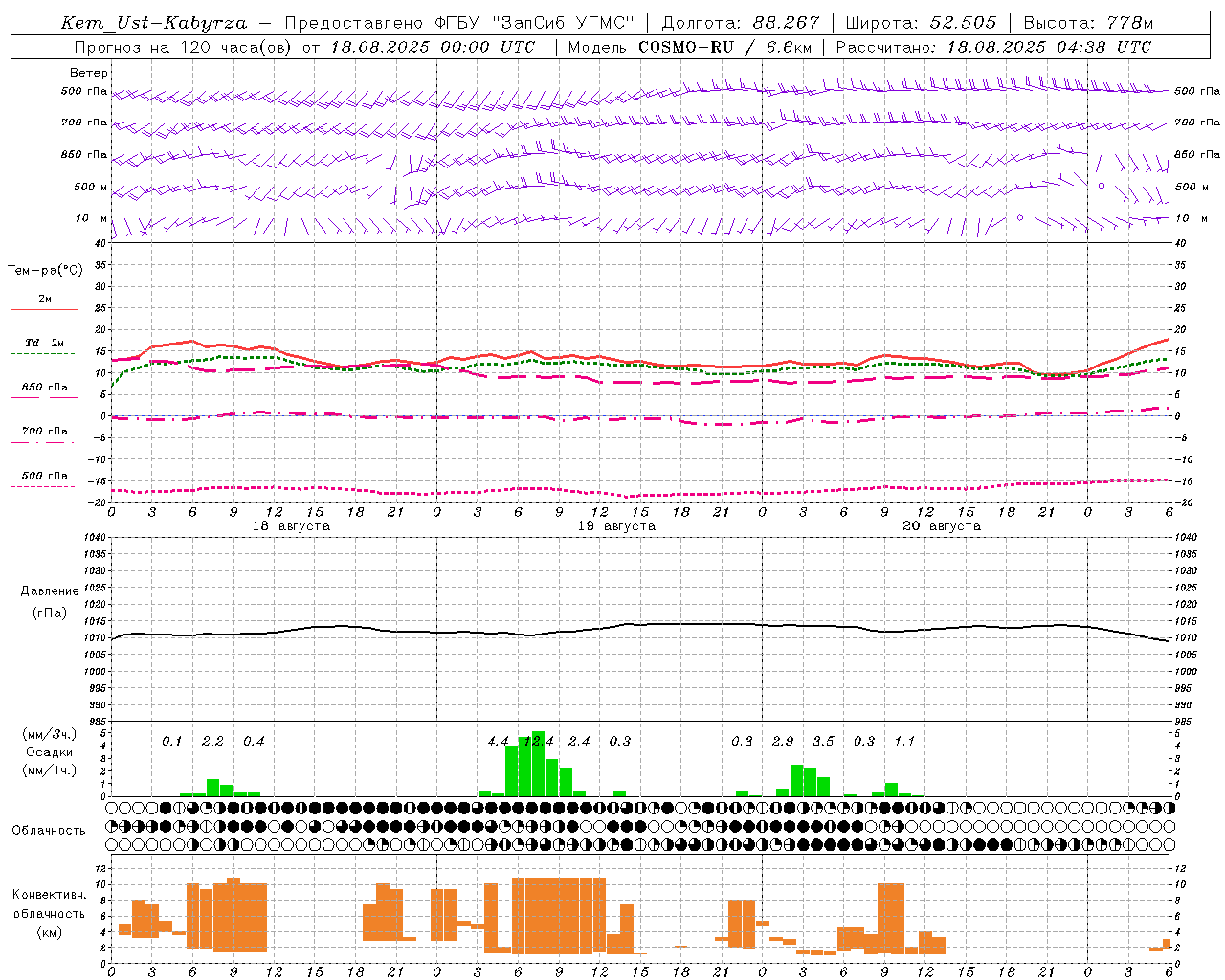Viewport: 1225px width, 980px height.
Task: Click the 'Осадки' precipitation label
Action: [50, 752]
